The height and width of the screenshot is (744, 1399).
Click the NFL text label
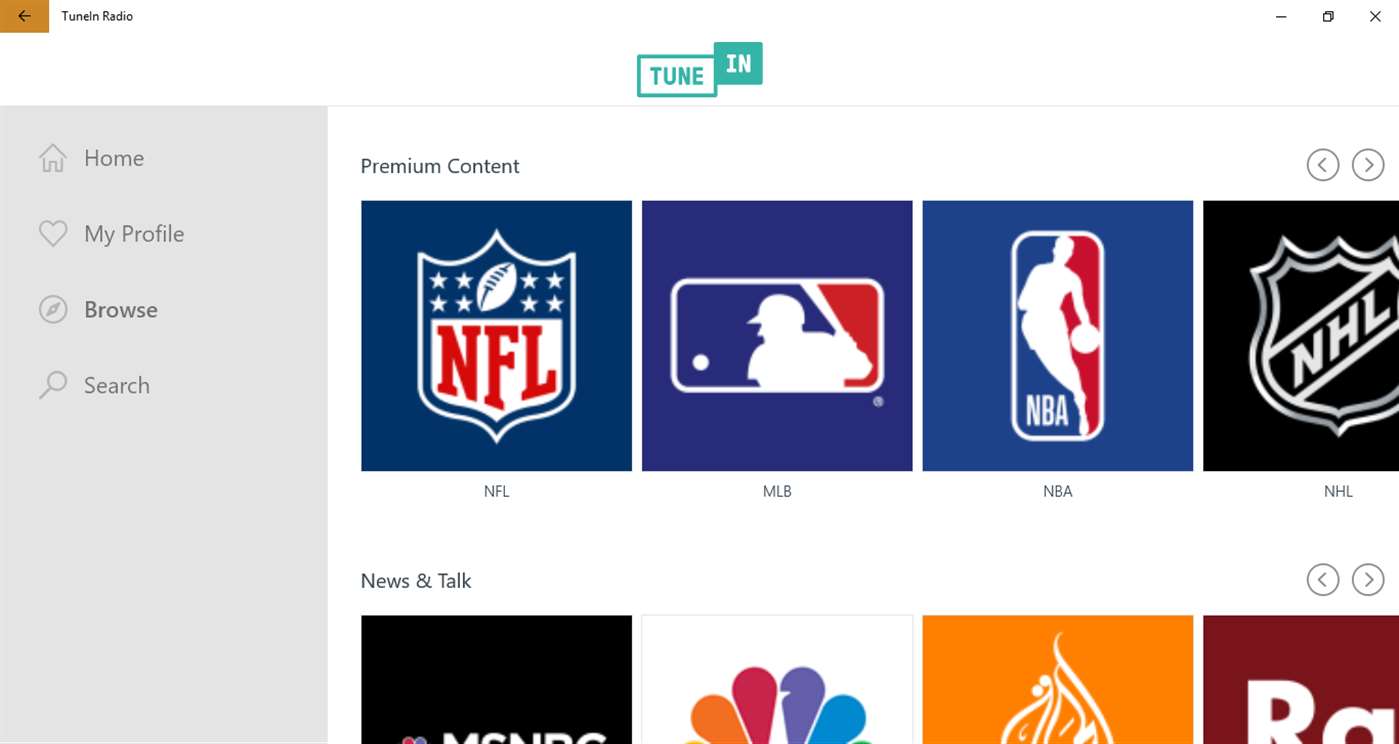coord(496,491)
